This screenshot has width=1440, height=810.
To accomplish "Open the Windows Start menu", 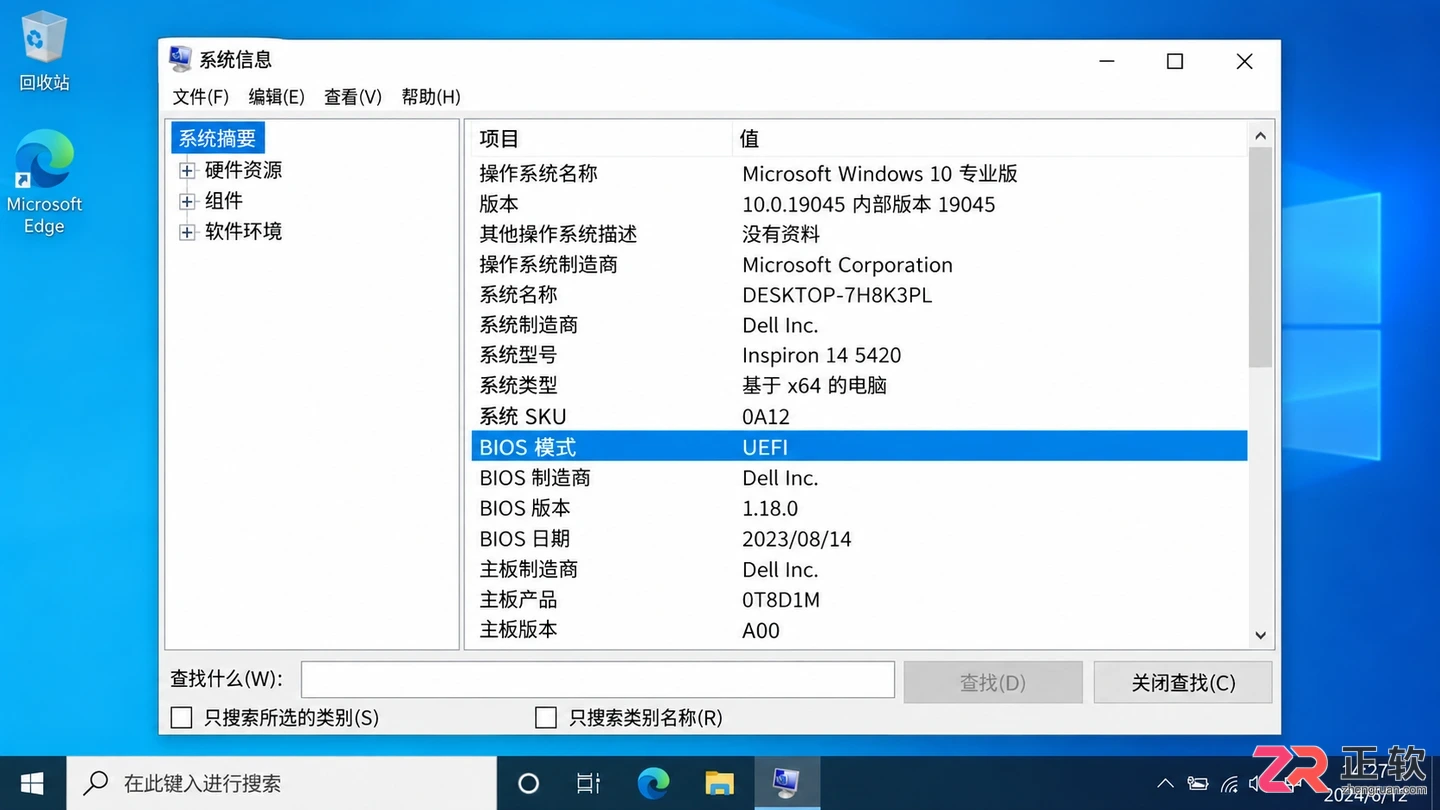I will click(x=32, y=783).
